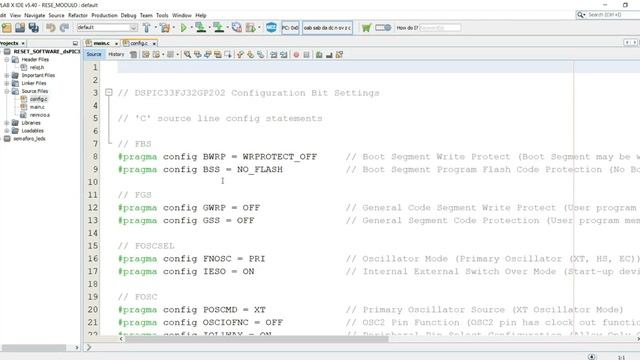Select main.c in the project tree
The width and height of the screenshot is (640, 360).
coord(37,107)
